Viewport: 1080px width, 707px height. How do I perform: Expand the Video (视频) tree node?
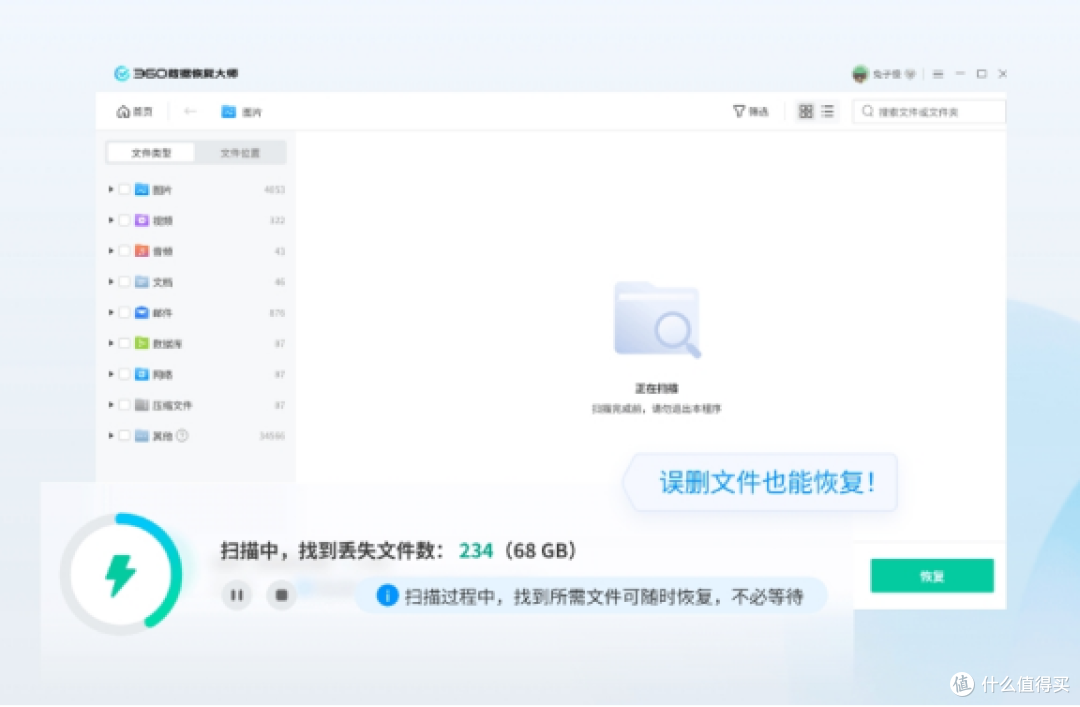tap(110, 221)
